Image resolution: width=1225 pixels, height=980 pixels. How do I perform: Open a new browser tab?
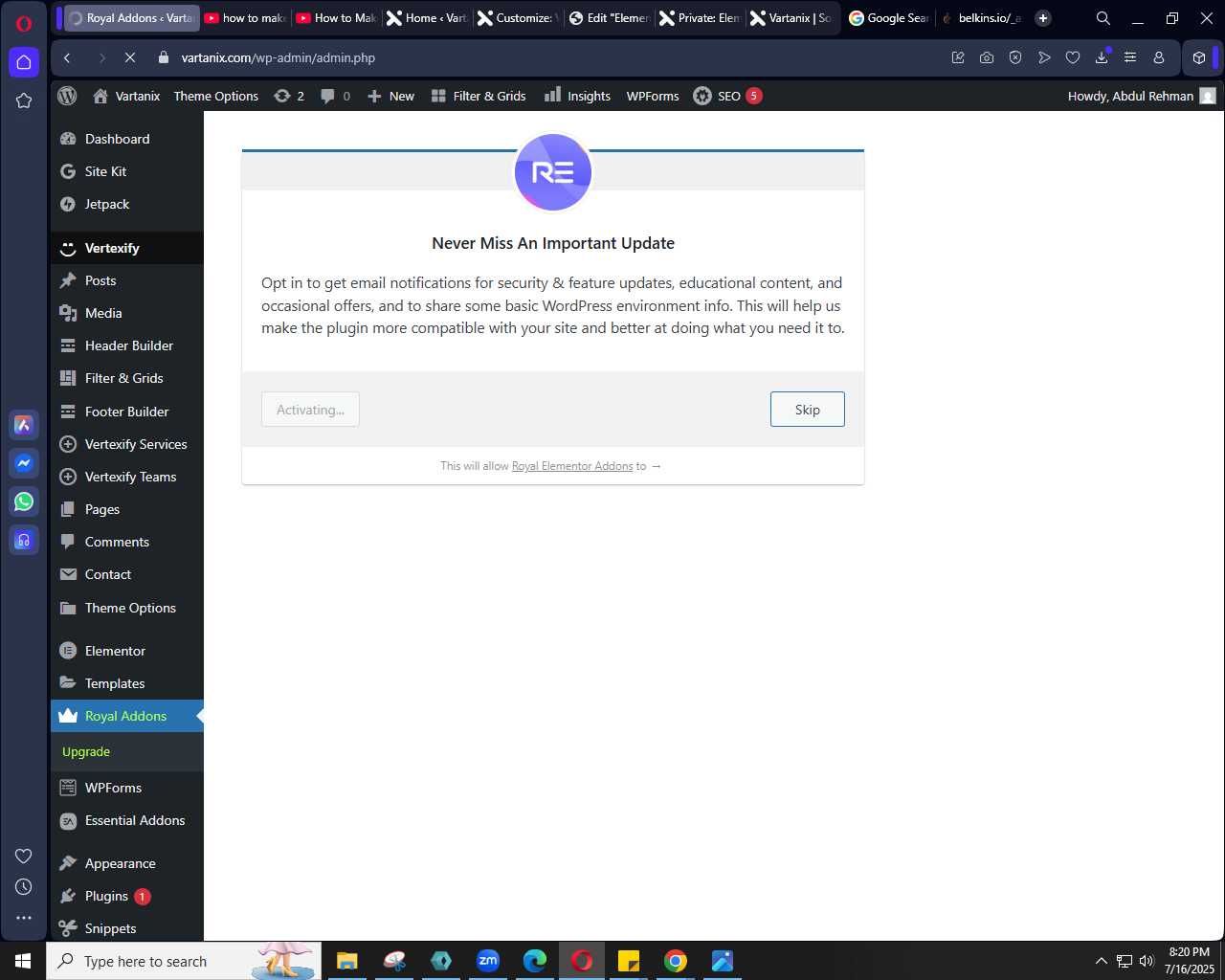coord(1043,18)
